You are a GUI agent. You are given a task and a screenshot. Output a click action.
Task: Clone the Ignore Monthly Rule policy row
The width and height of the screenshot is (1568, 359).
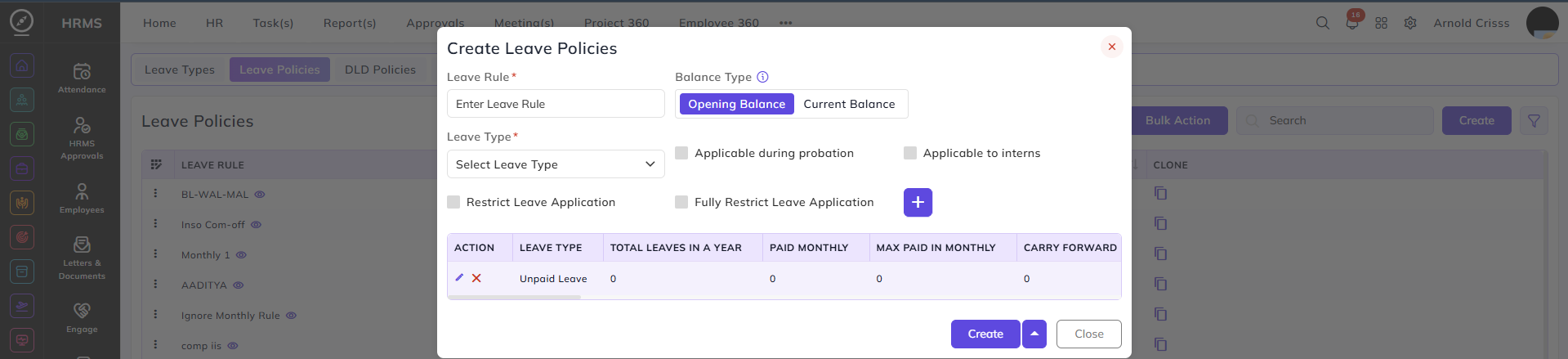coord(1160,314)
